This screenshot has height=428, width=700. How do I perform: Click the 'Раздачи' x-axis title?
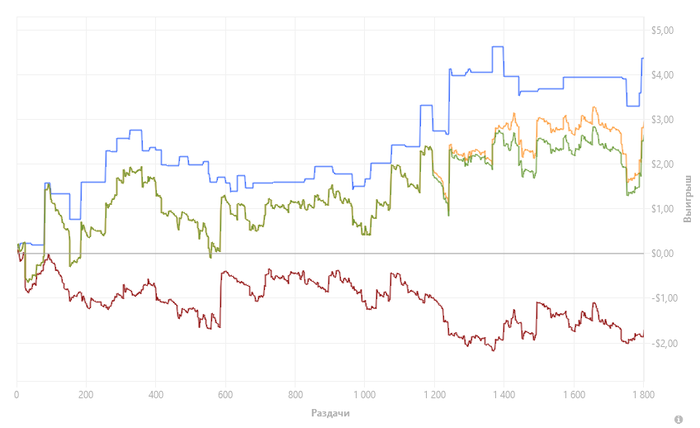[329, 412]
